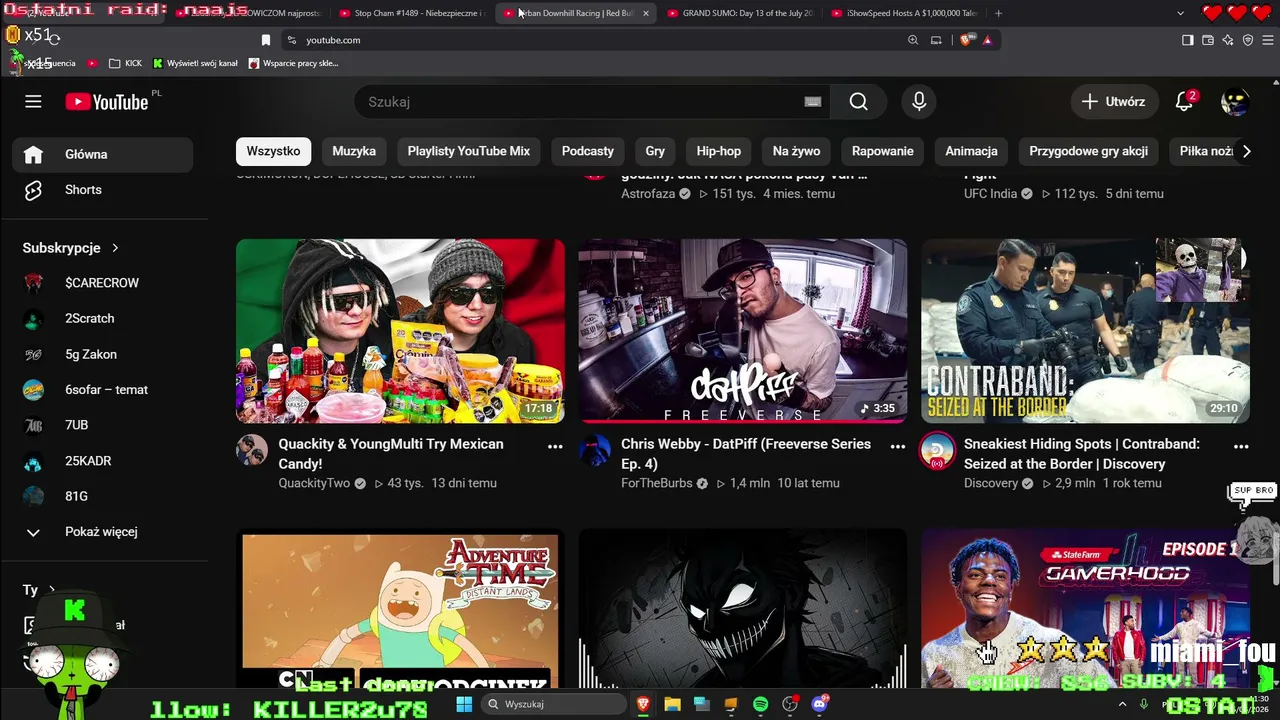The image size is (1280, 720).
Task: Open the Windows Start menu
Action: (464, 704)
